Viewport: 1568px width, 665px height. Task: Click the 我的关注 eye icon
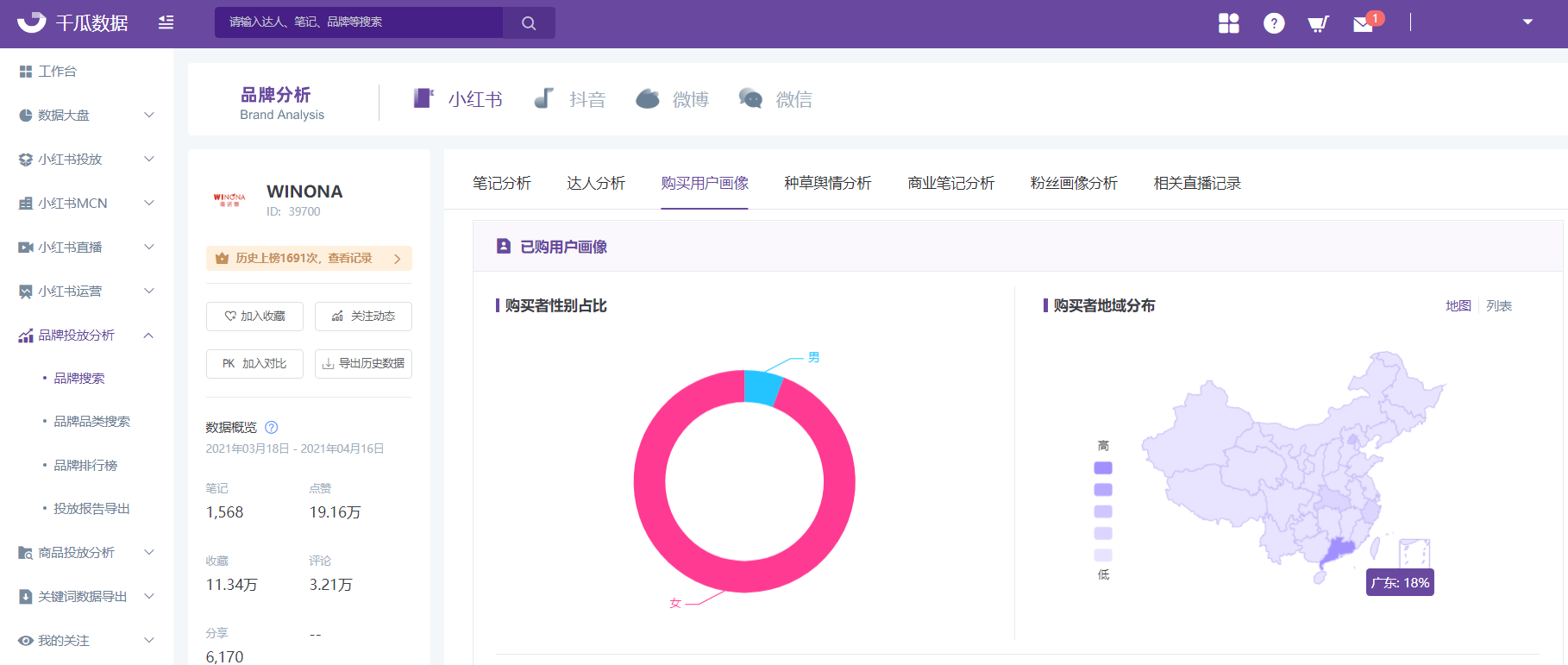pos(26,641)
